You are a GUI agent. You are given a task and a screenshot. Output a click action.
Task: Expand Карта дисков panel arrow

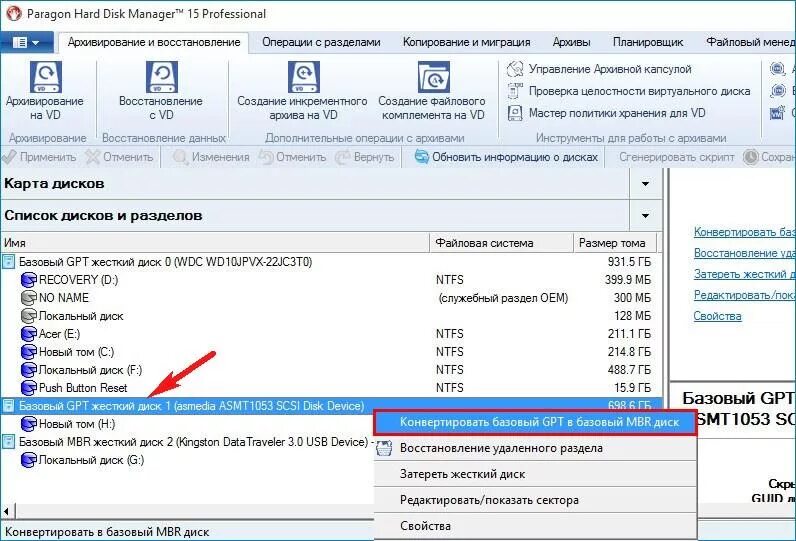pyautogui.click(x=645, y=184)
